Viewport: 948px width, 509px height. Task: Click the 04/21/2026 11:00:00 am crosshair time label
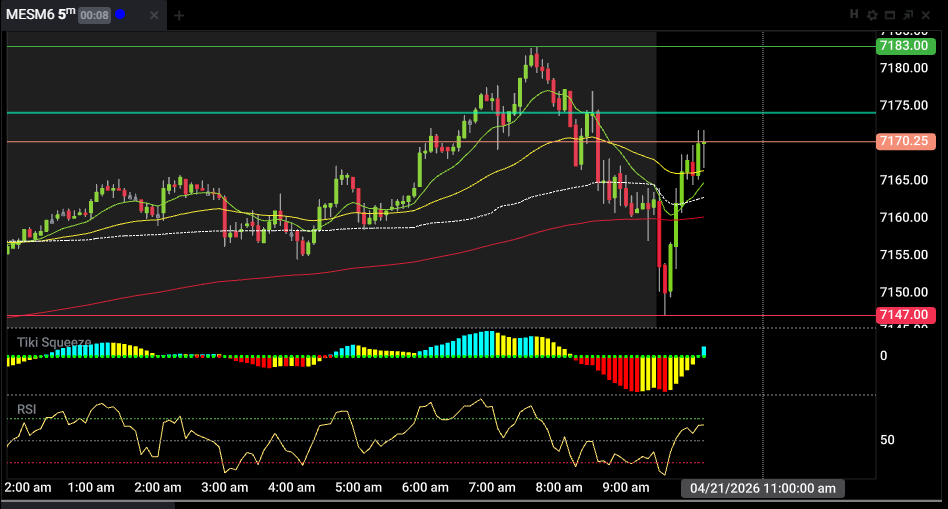pyautogui.click(x=762, y=488)
